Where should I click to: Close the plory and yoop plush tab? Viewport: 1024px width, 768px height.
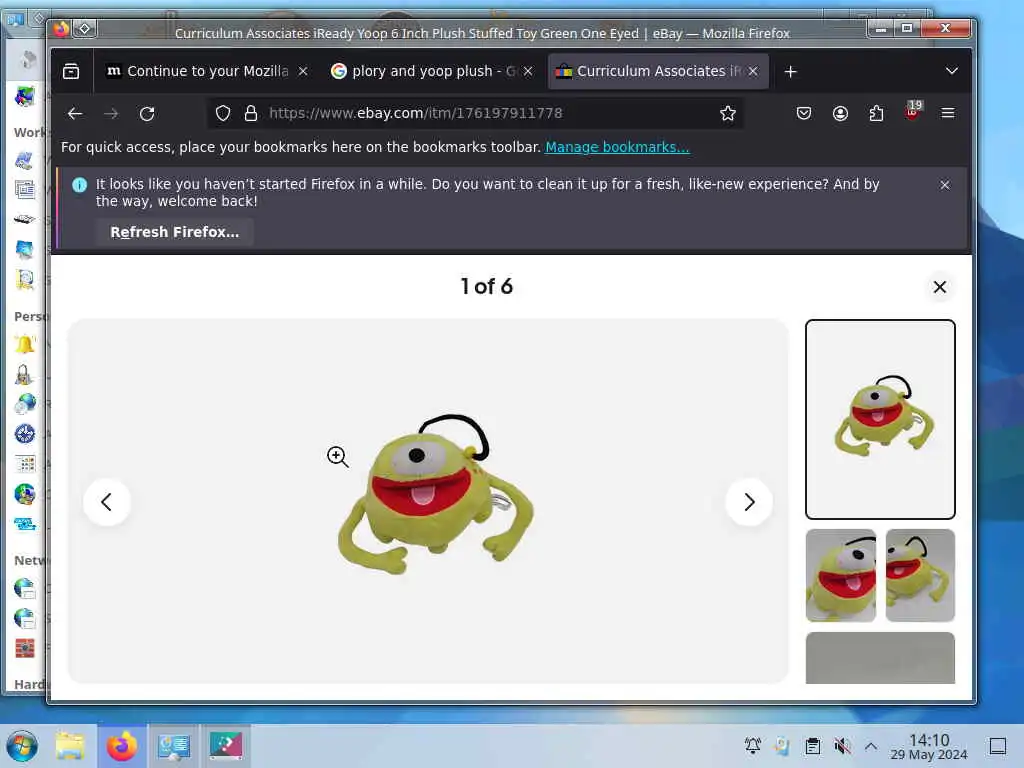528,71
